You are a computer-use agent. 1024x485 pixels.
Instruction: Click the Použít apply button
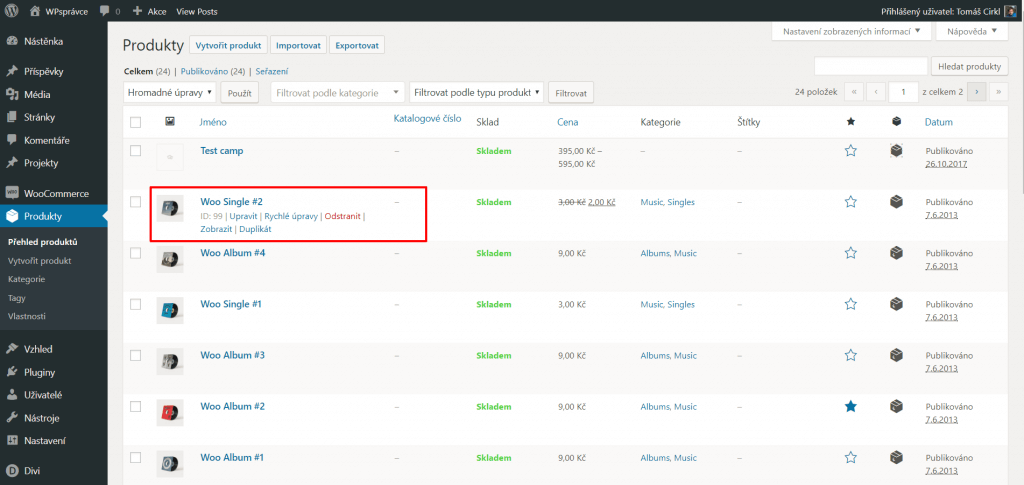240,93
